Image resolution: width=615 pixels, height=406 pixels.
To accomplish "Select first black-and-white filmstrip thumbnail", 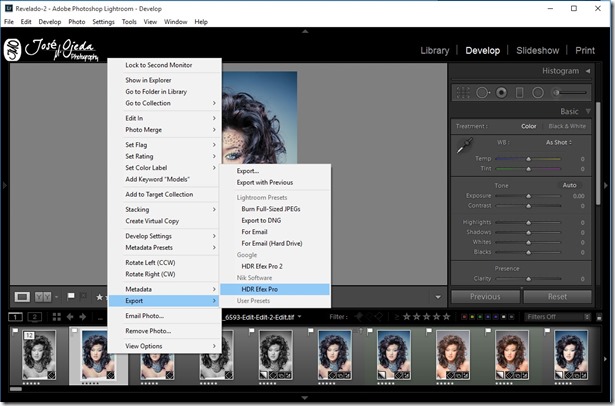I will pyautogui.click(x=38, y=355).
